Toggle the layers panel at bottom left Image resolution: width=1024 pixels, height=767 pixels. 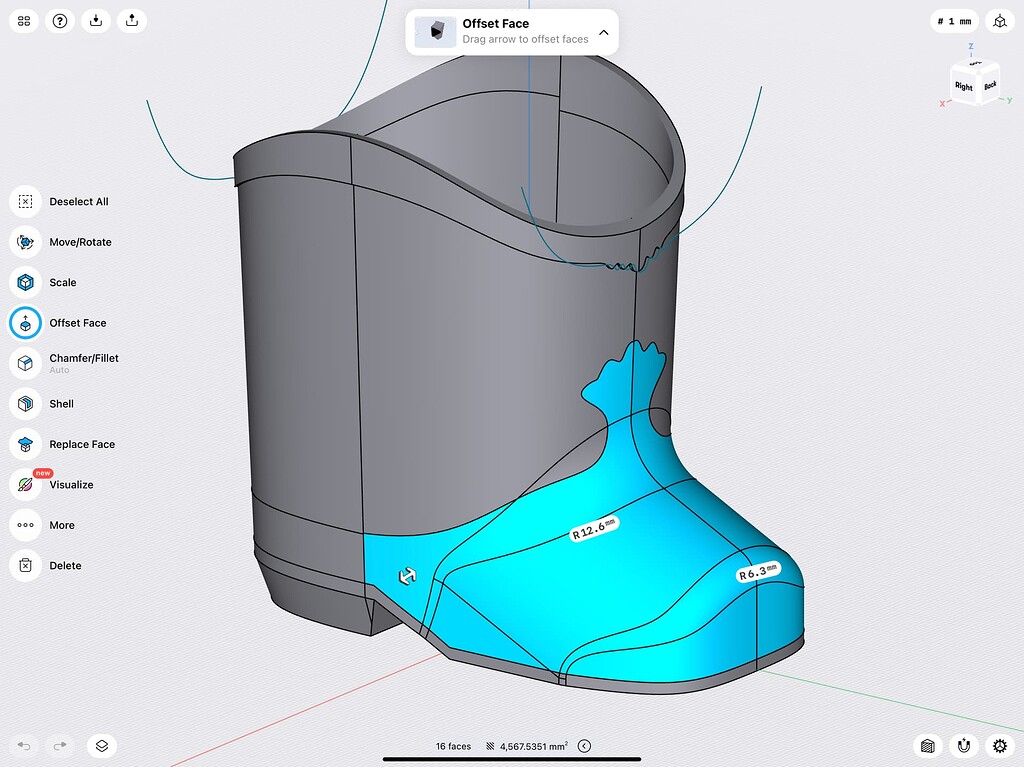101,745
